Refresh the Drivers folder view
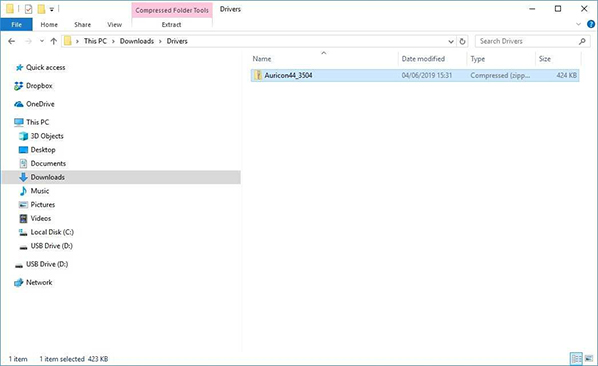Image resolution: width=598 pixels, height=366 pixels. [x=462, y=42]
